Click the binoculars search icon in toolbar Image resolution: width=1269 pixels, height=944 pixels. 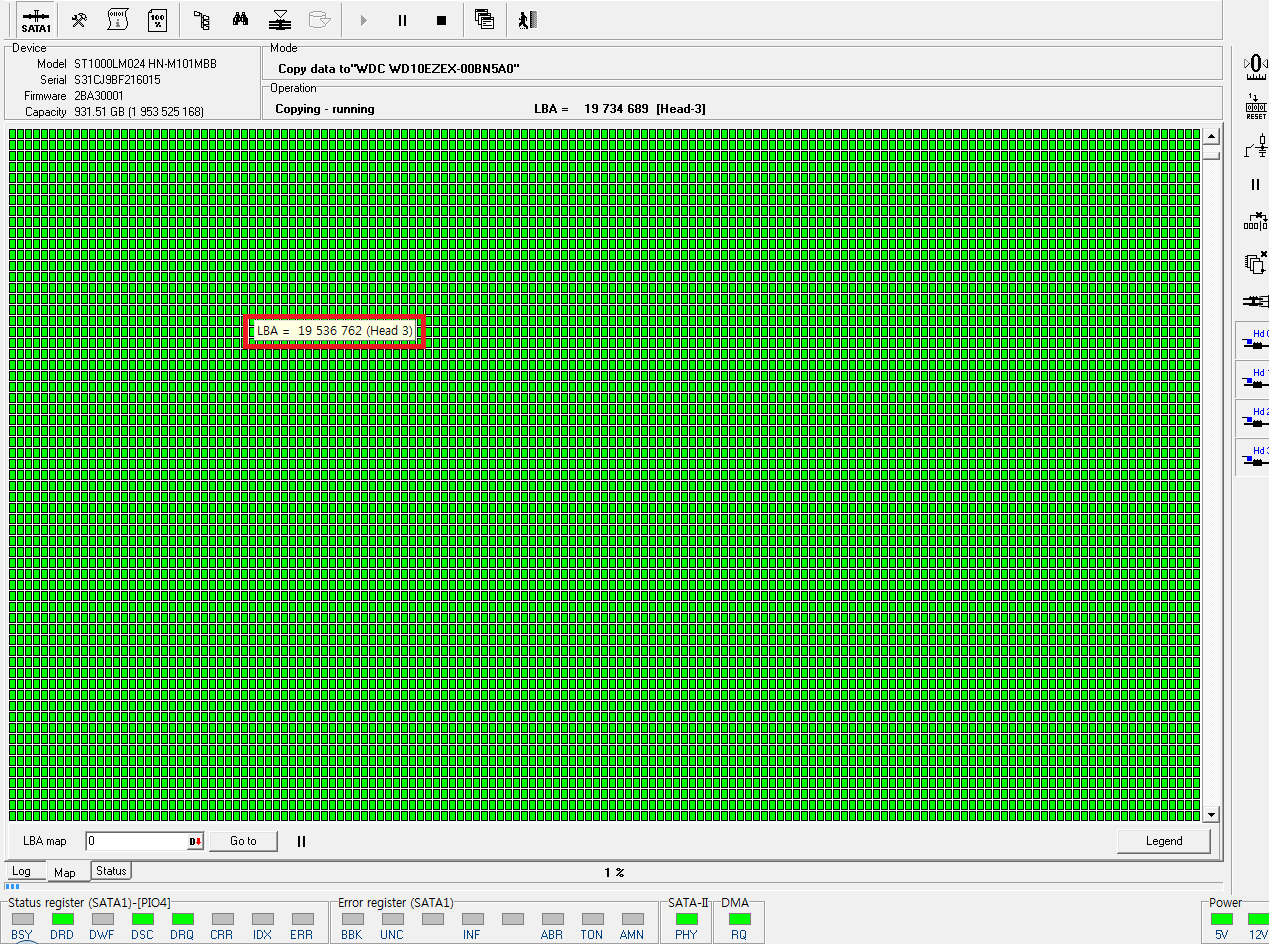point(240,20)
